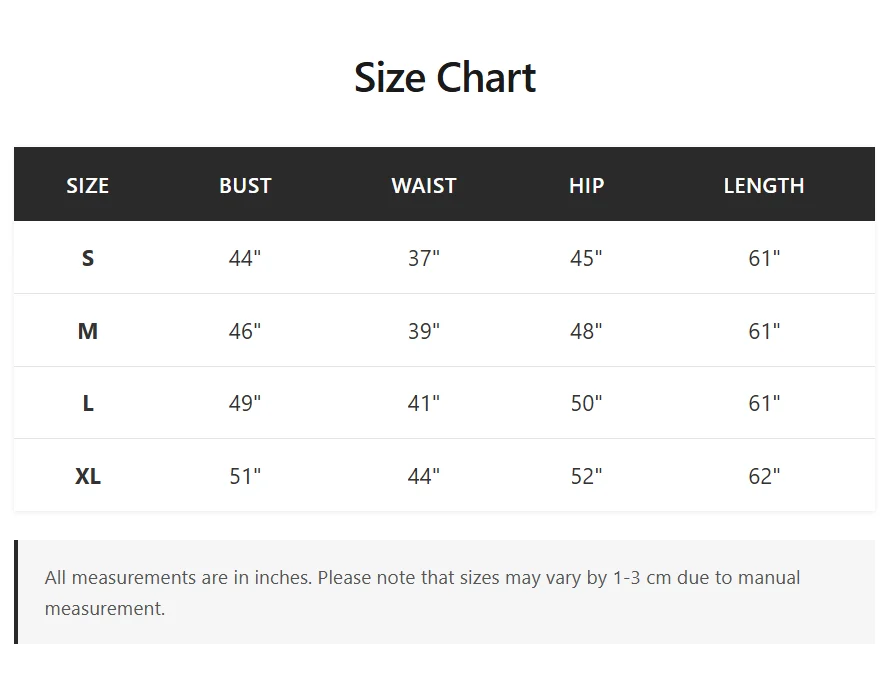Click the bust value for size XL
This screenshot has width=888, height=688.
click(x=245, y=476)
